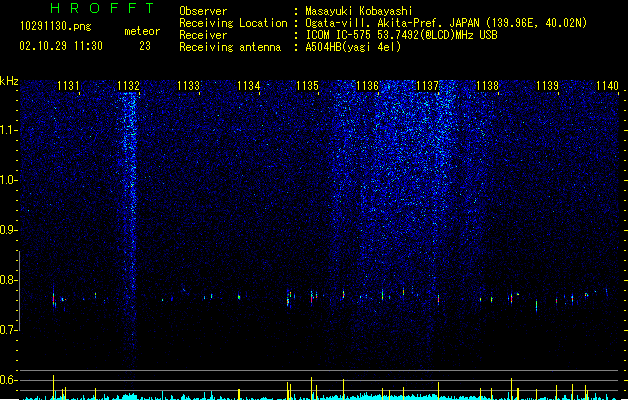The image size is (629, 400).
Task: Click the observer name Masayuki Kobayashi
Action: coord(359,11)
